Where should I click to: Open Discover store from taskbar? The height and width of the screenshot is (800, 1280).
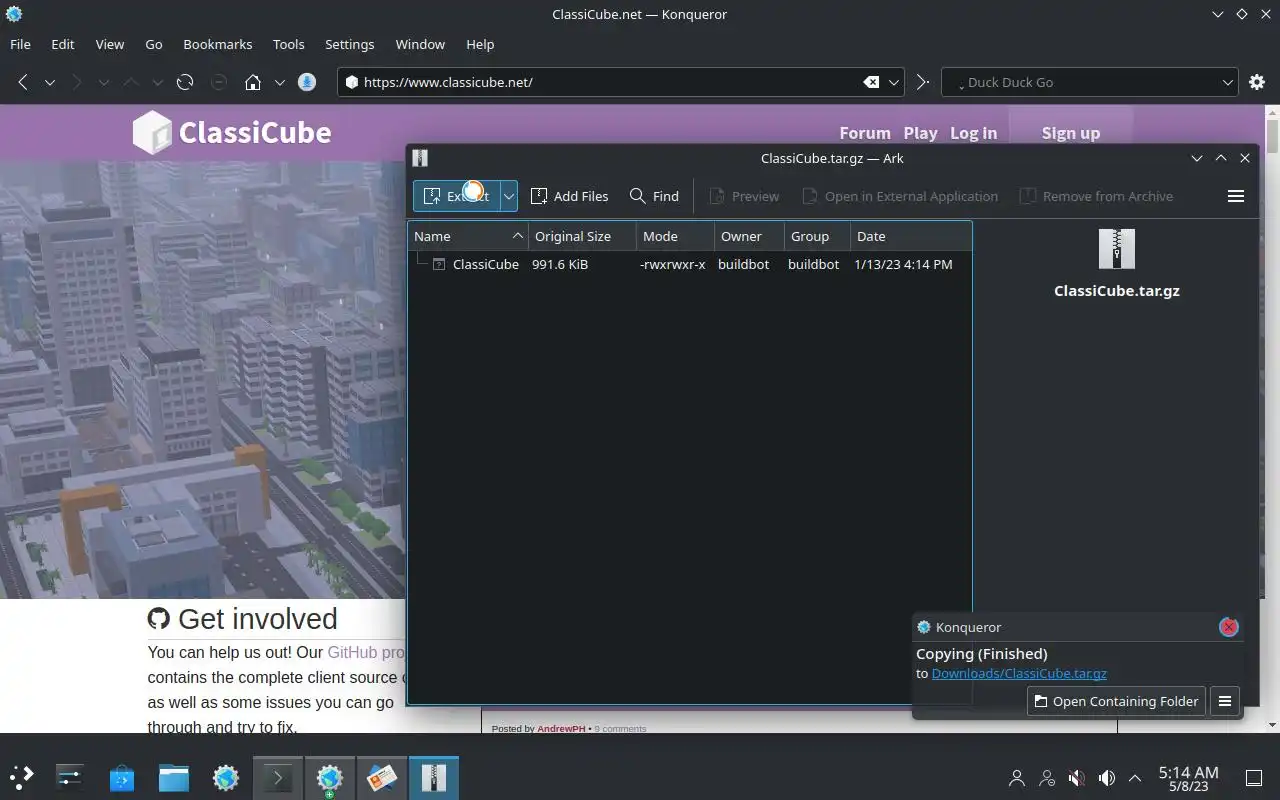[x=122, y=776]
